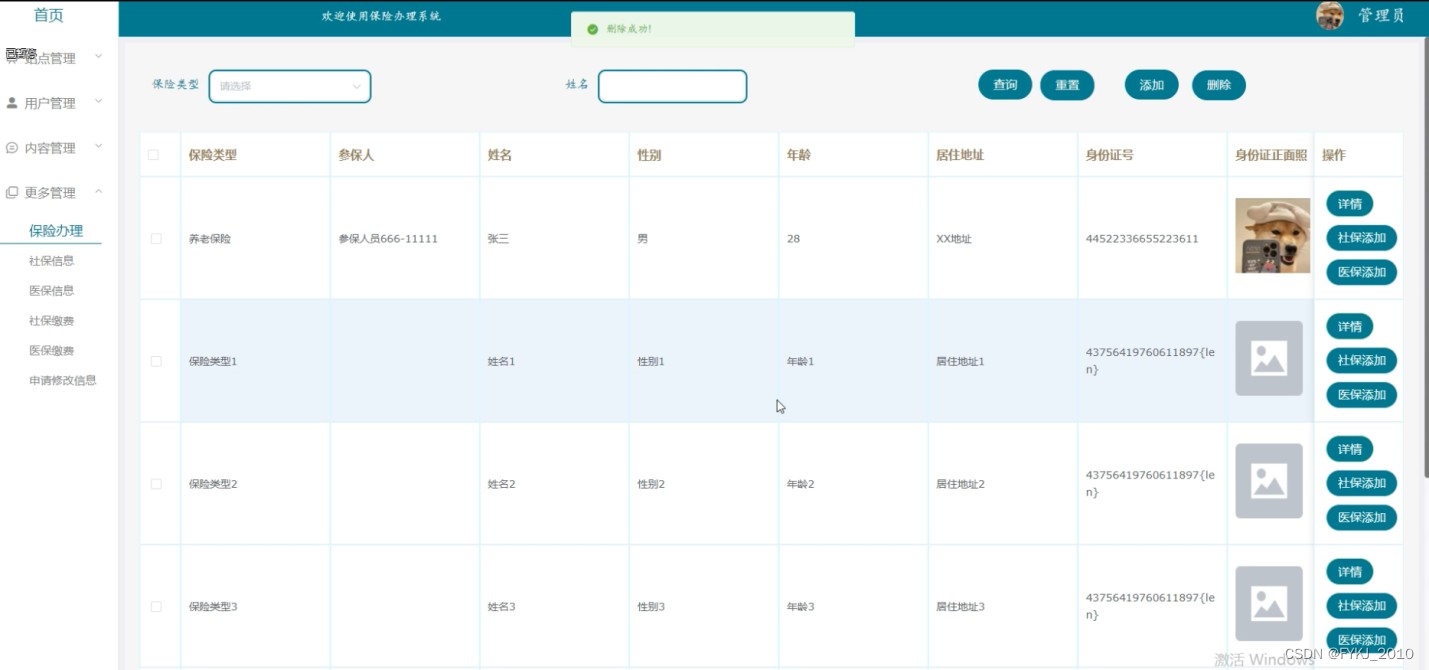This screenshot has width=1429, height=670.
Task: Click the 性别 column header
Action: coord(649,155)
